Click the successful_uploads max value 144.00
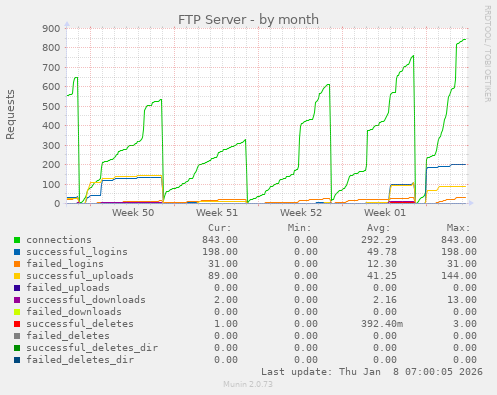 coord(459,276)
